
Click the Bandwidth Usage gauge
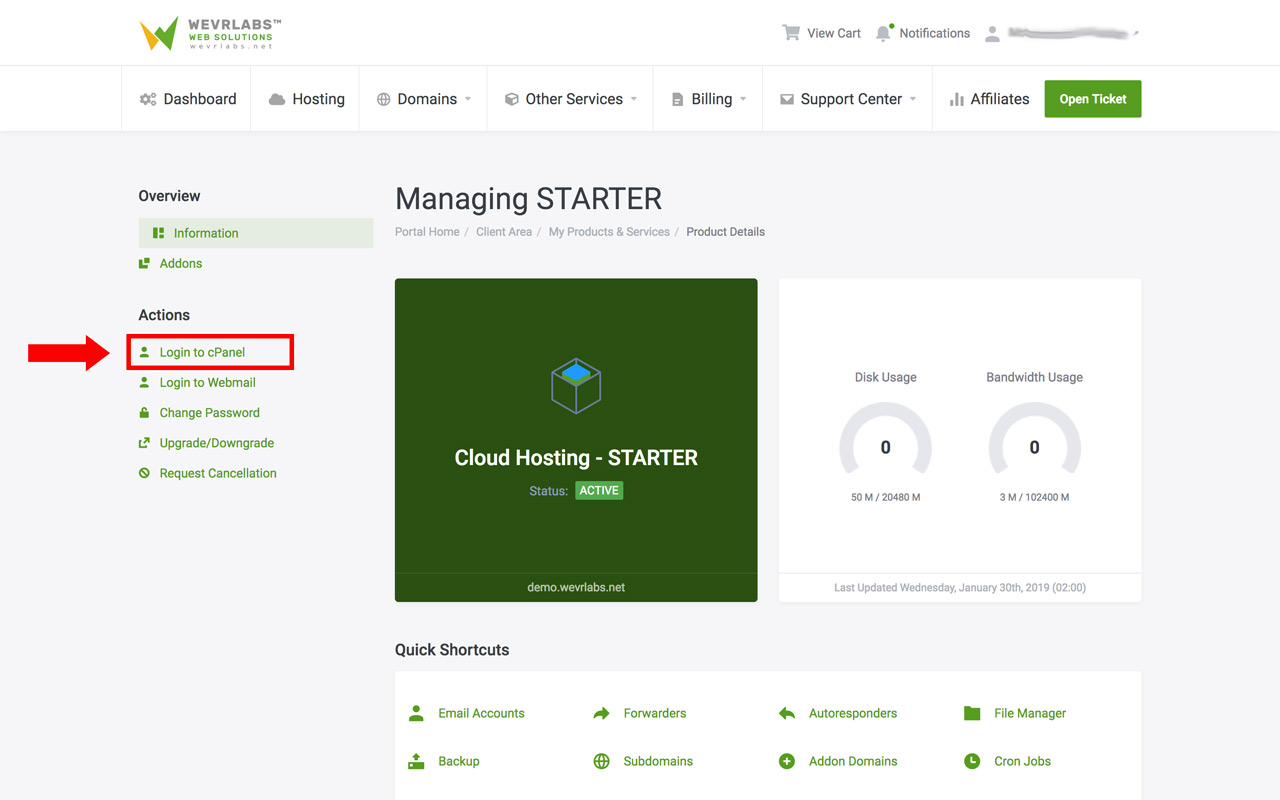(x=1034, y=440)
